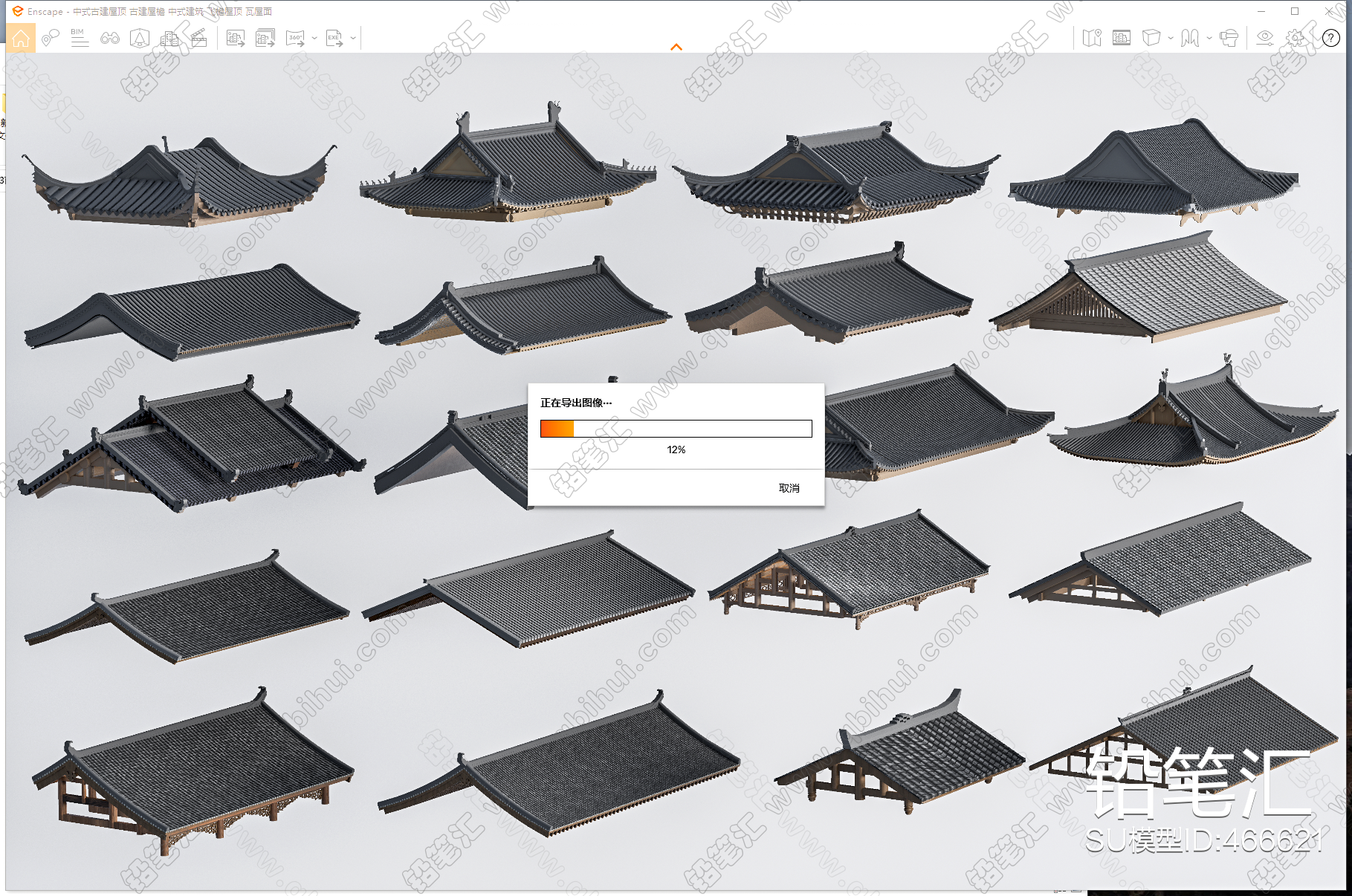Expand the navigation mode dropdown arrow
Viewport: 1352px width, 896px height.
point(1209,38)
